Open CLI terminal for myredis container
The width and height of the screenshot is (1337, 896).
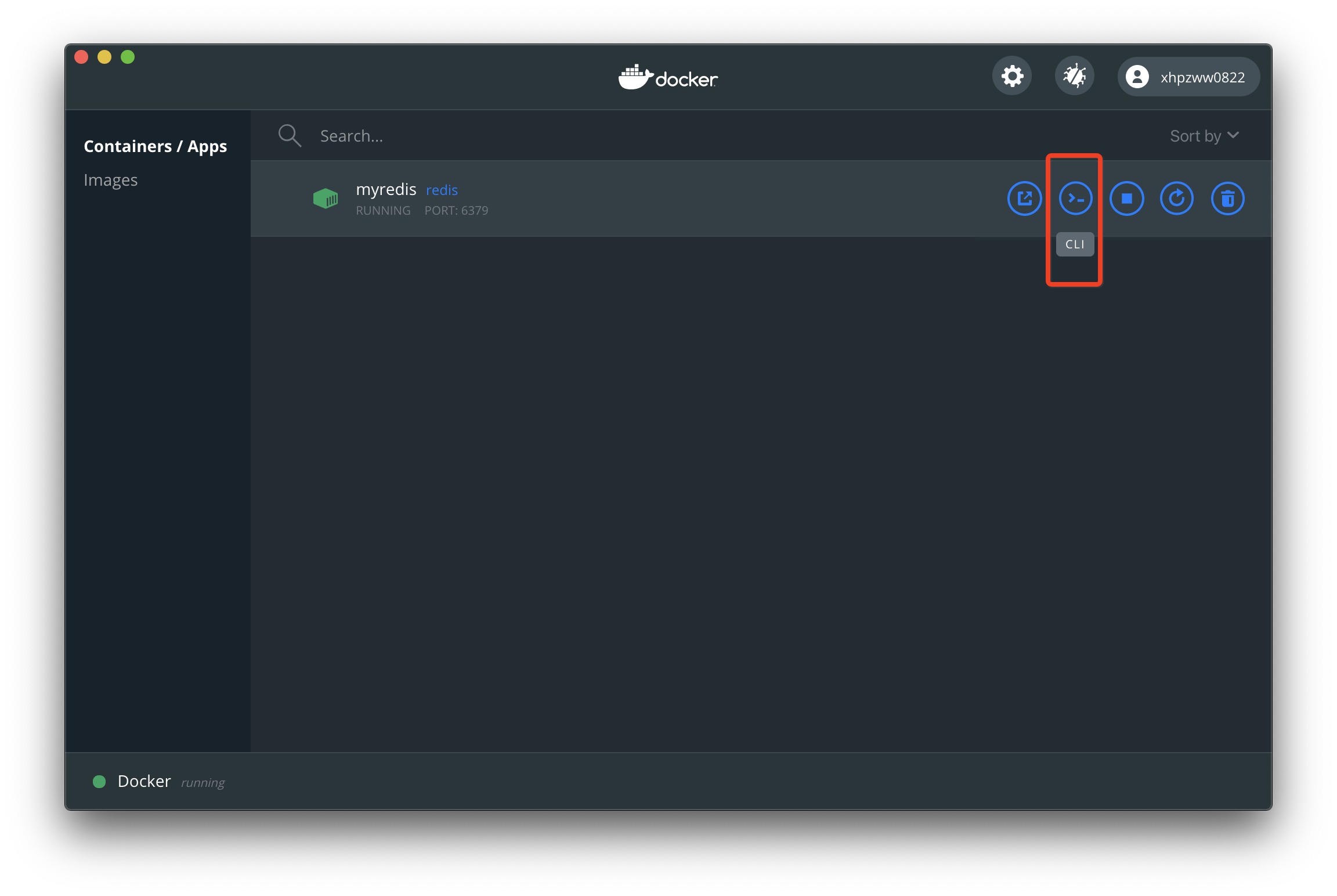click(x=1075, y=198)
